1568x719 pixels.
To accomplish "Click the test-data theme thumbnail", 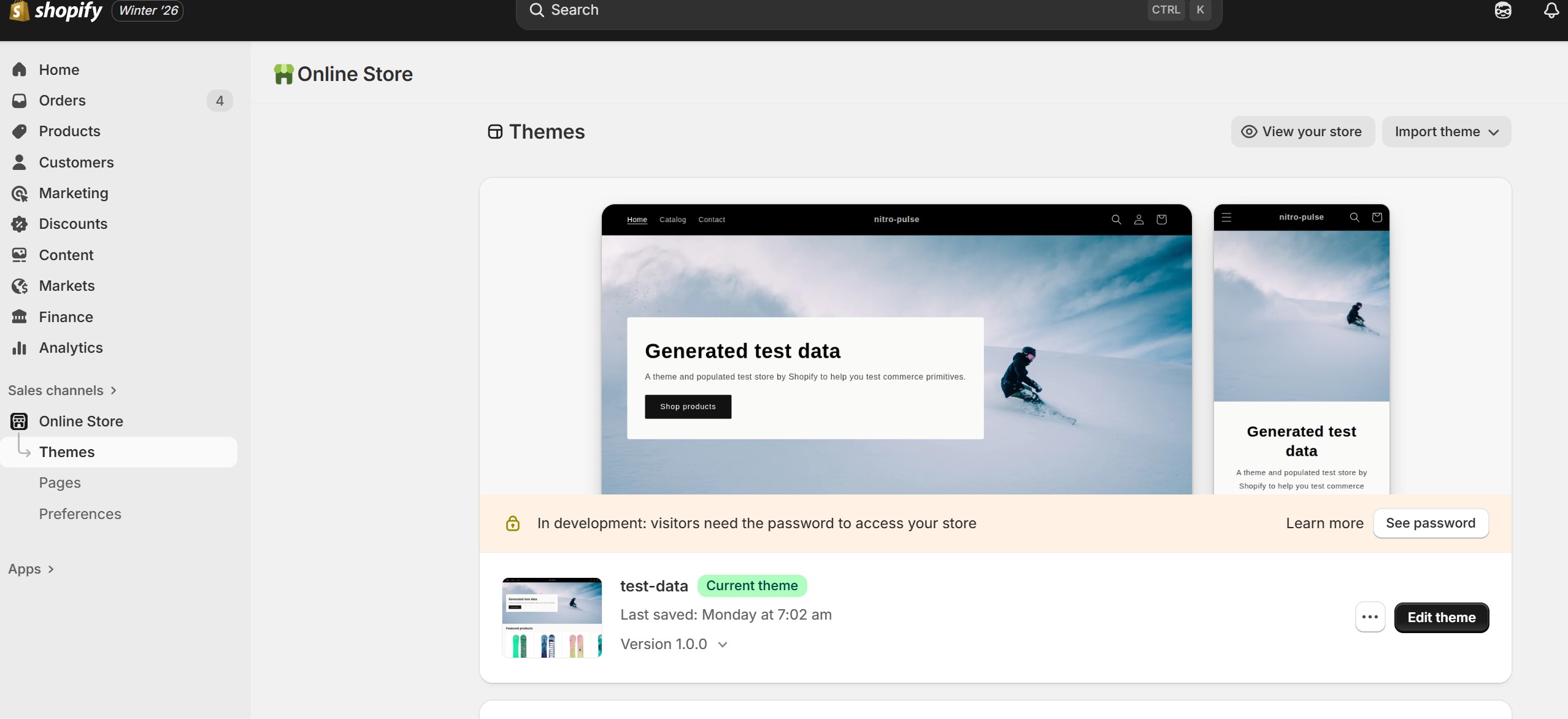I will point(551,617).
